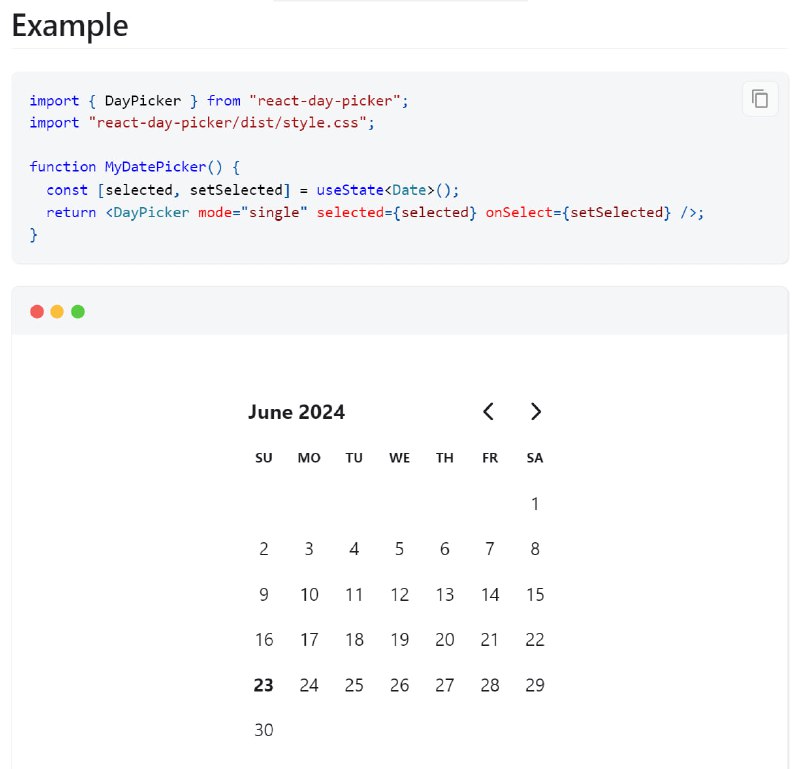Click the green window dot
Viewport: 800px width, 769px height.
[x=78, y=311]
